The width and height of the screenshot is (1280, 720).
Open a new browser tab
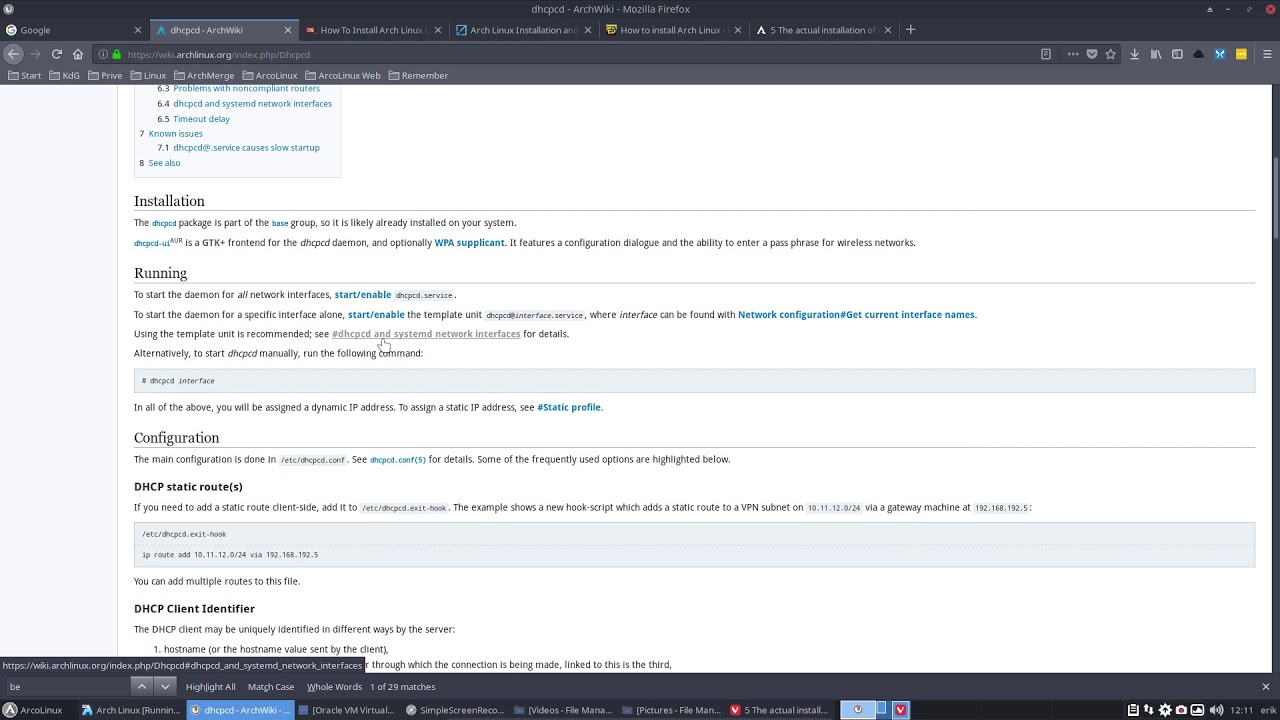pos(910,30)
